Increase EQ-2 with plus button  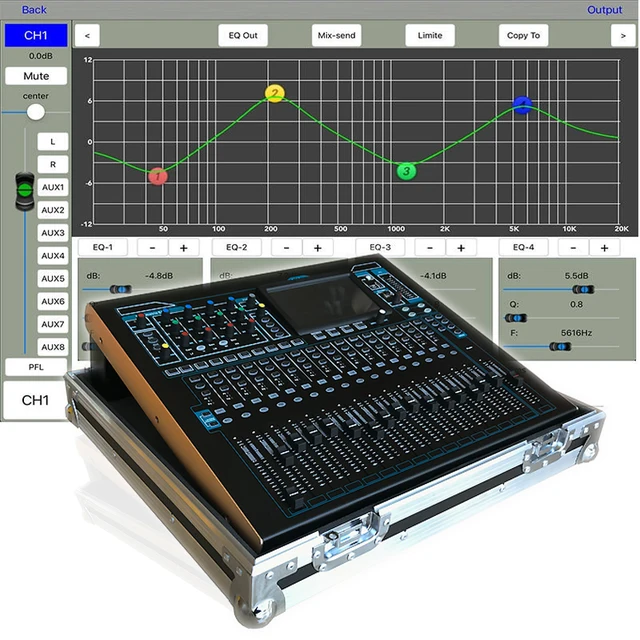tap(318, 248)
